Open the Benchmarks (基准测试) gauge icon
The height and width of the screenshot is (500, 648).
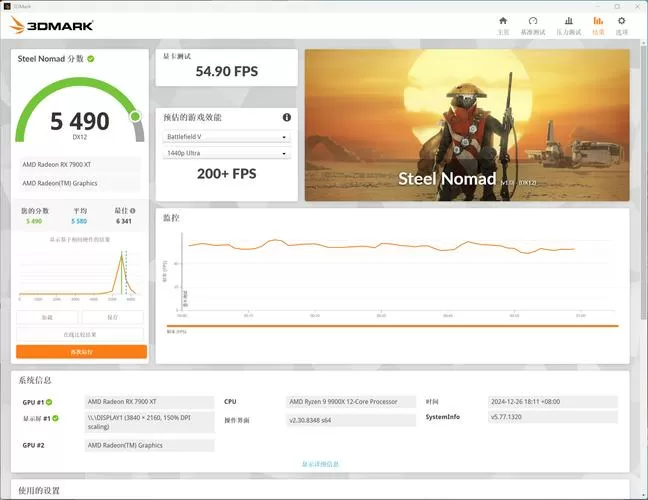point(533,21)
